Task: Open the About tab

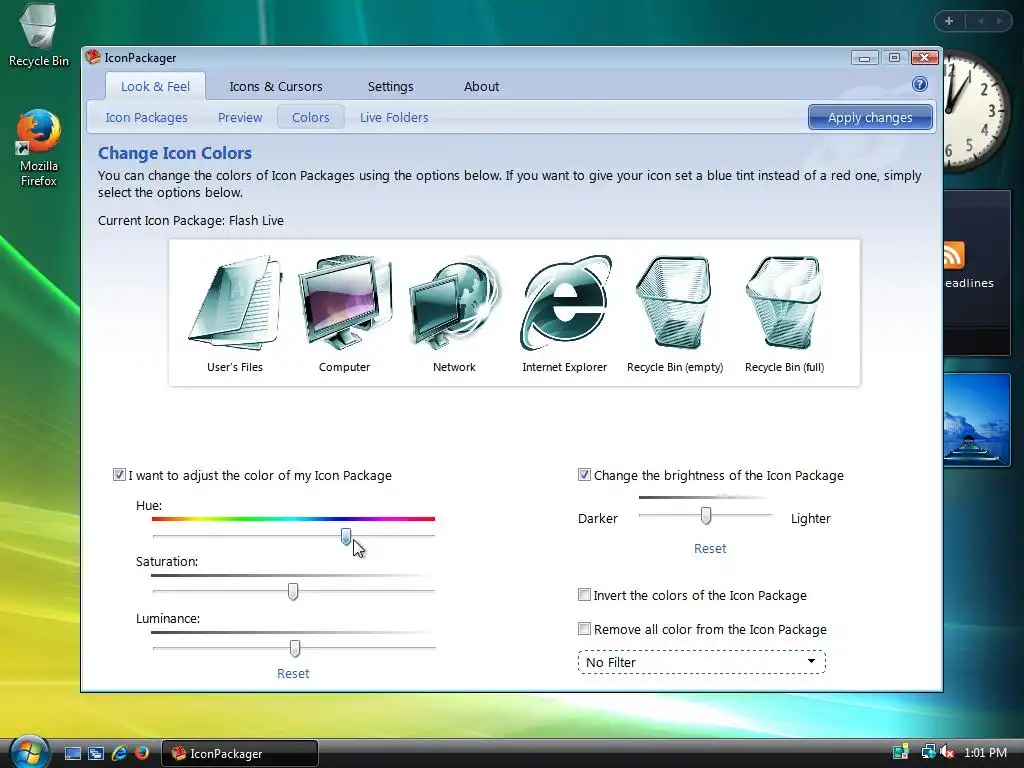Action: (x=481, y=86)
